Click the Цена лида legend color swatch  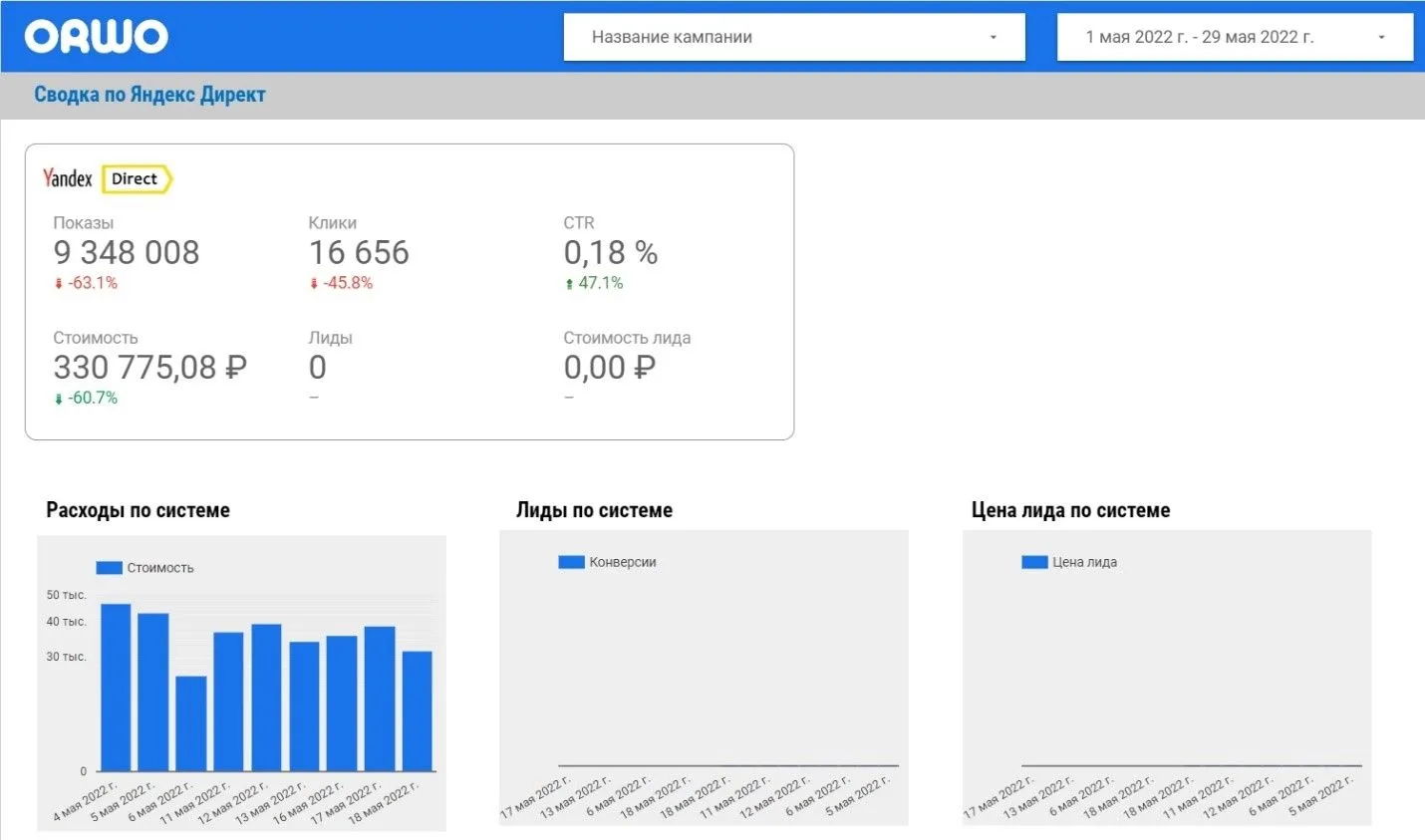1034,562
